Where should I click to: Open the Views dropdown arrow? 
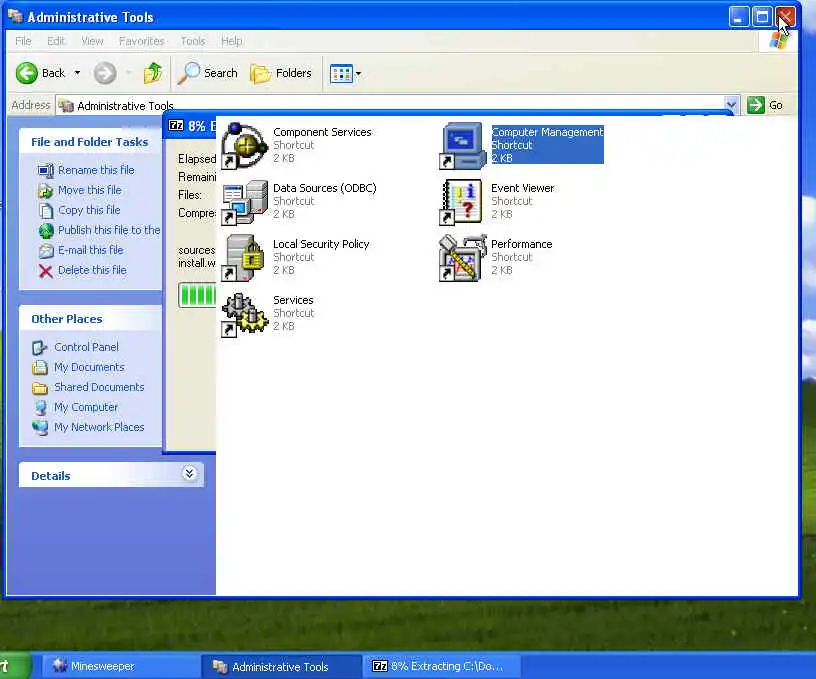[x=358, y=74]
